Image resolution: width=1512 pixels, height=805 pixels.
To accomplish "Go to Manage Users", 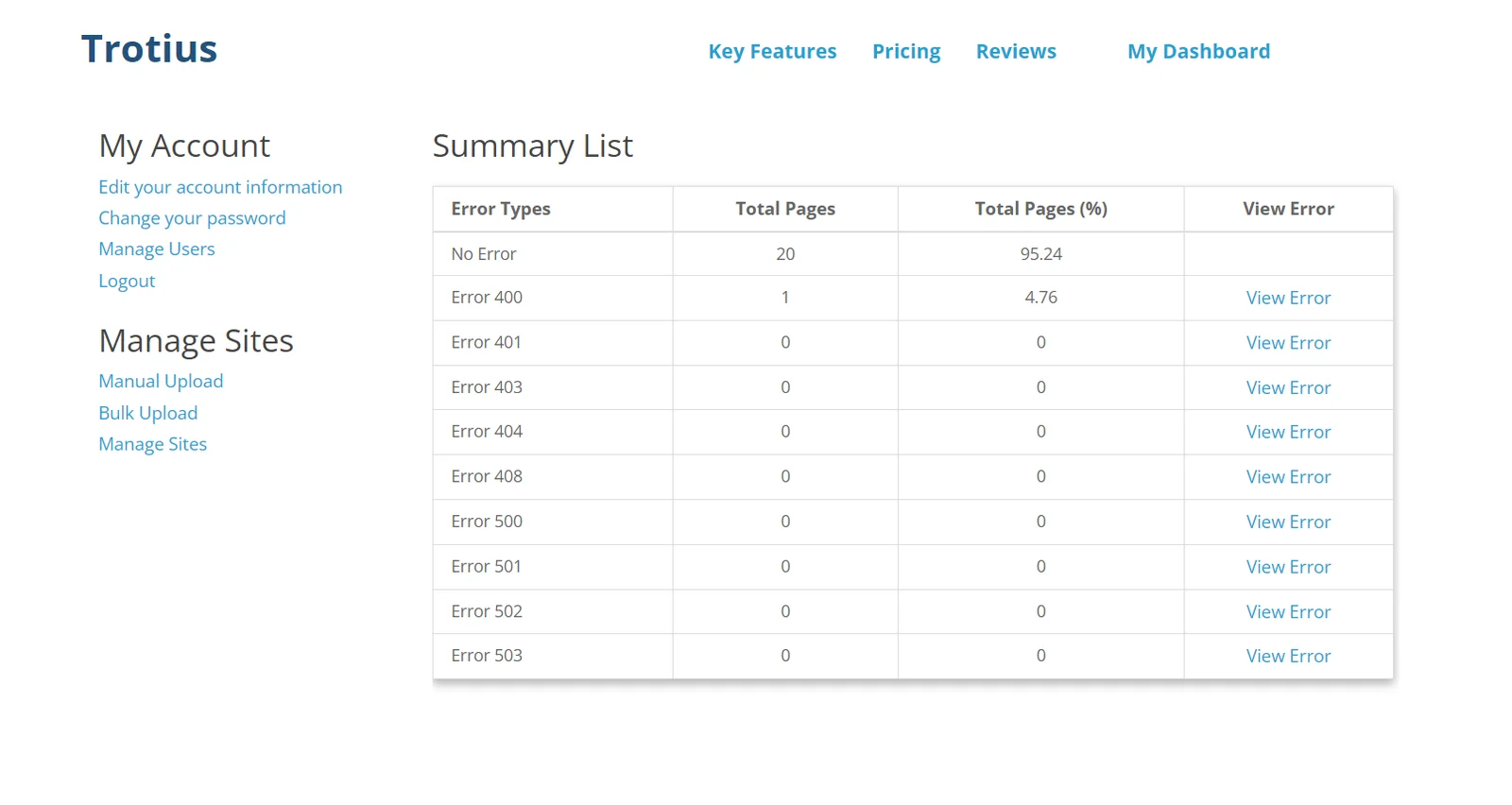I will pos(157,249).
